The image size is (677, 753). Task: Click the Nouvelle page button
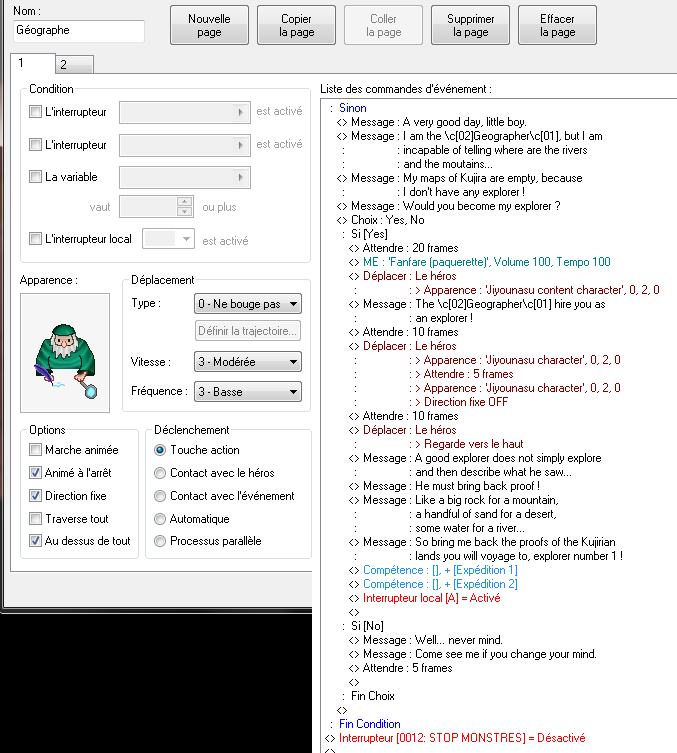point(209,25)
